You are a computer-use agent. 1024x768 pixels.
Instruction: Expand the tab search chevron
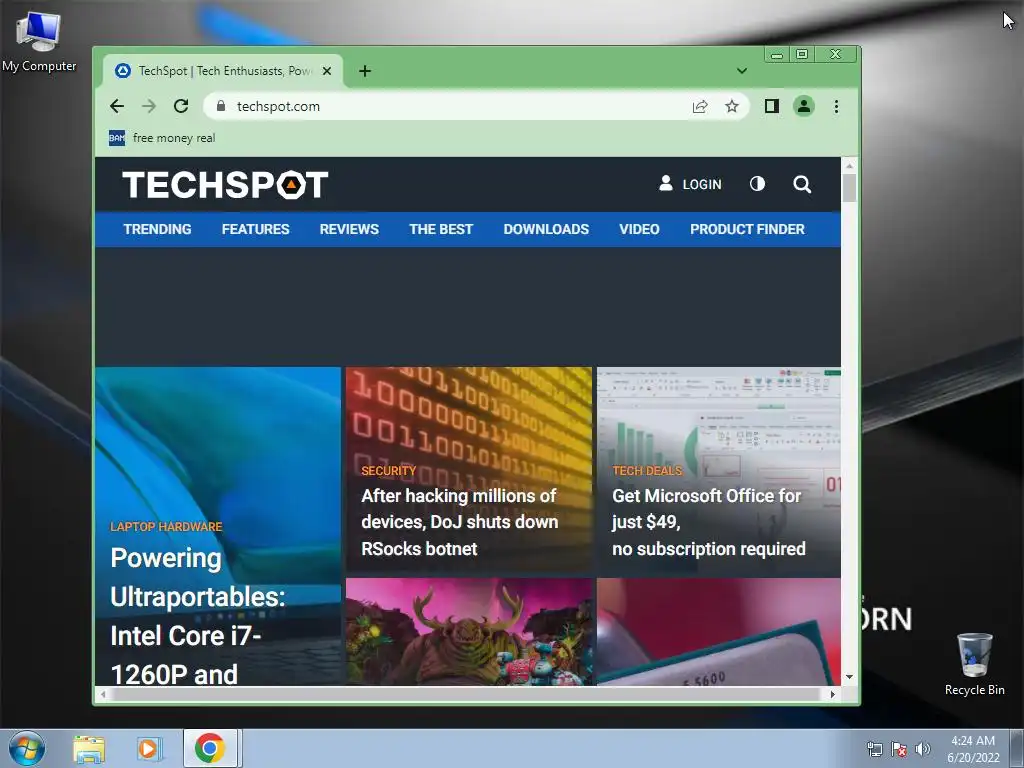coord(742,71)
